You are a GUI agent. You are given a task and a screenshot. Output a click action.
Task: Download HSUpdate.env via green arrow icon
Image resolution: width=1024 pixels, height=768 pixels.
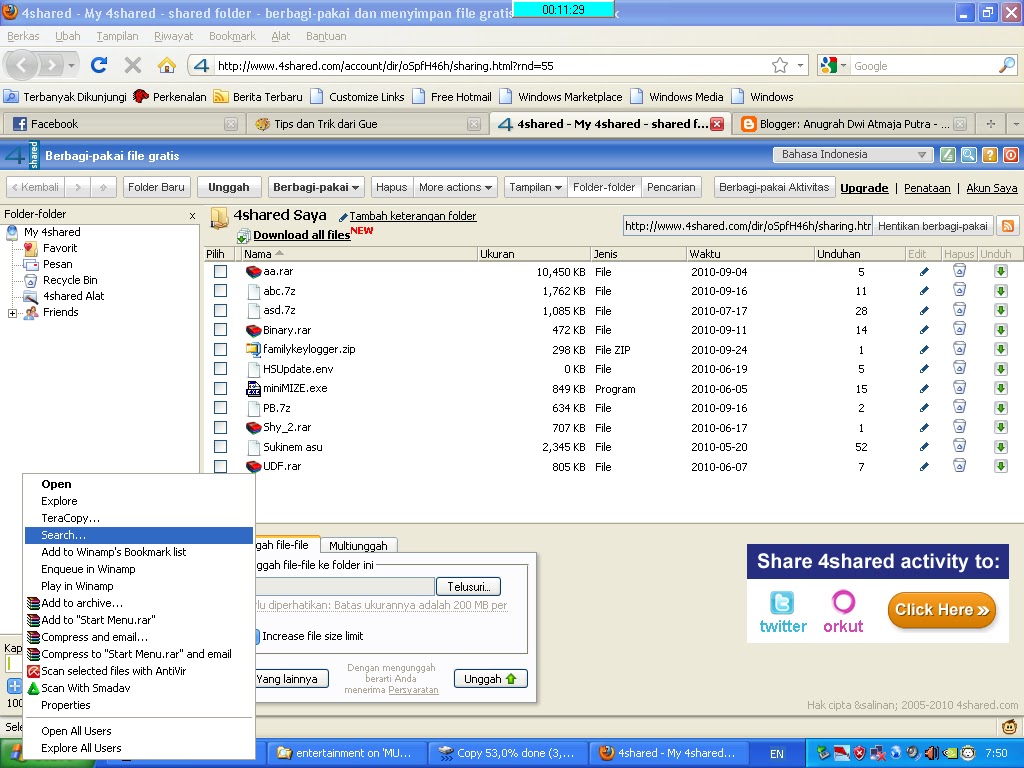click(x=1000, y=369)
